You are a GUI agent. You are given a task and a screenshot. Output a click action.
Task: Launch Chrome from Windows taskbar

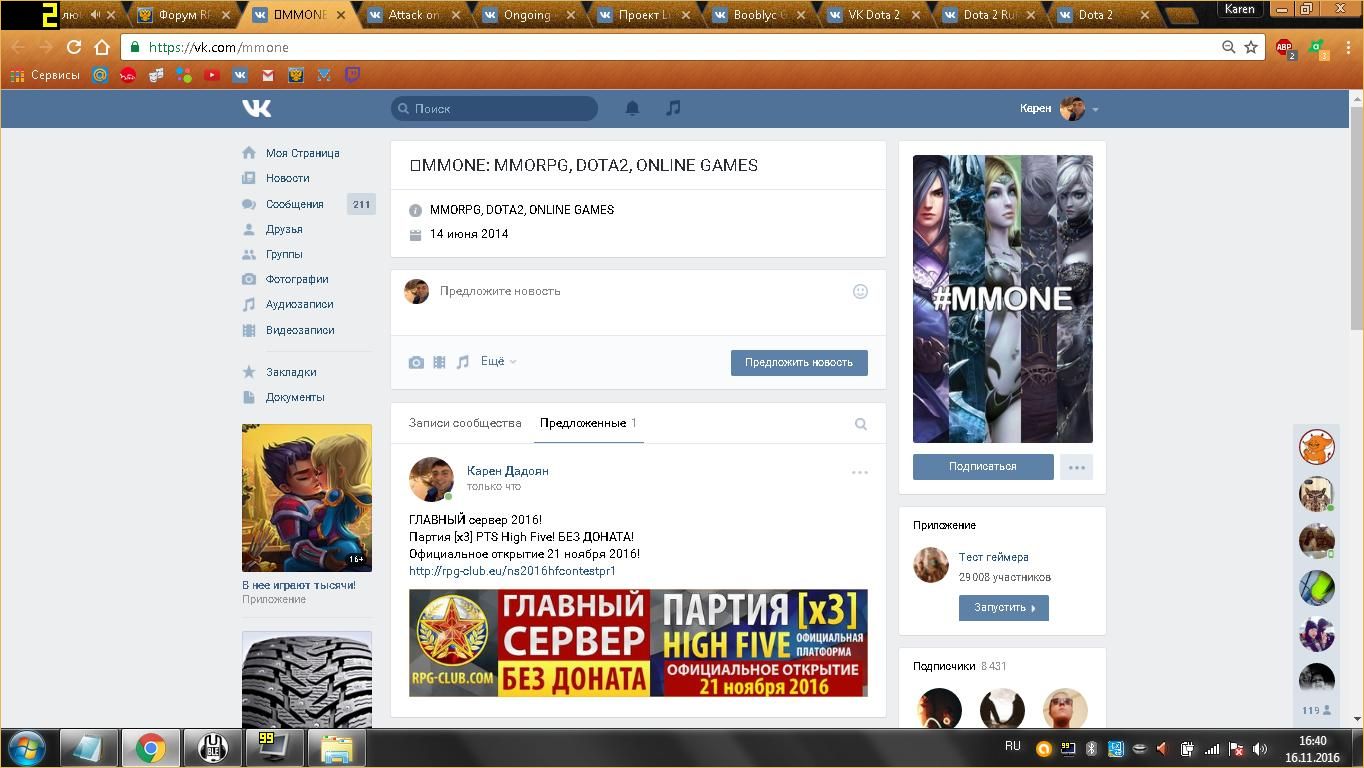(151, 748)
